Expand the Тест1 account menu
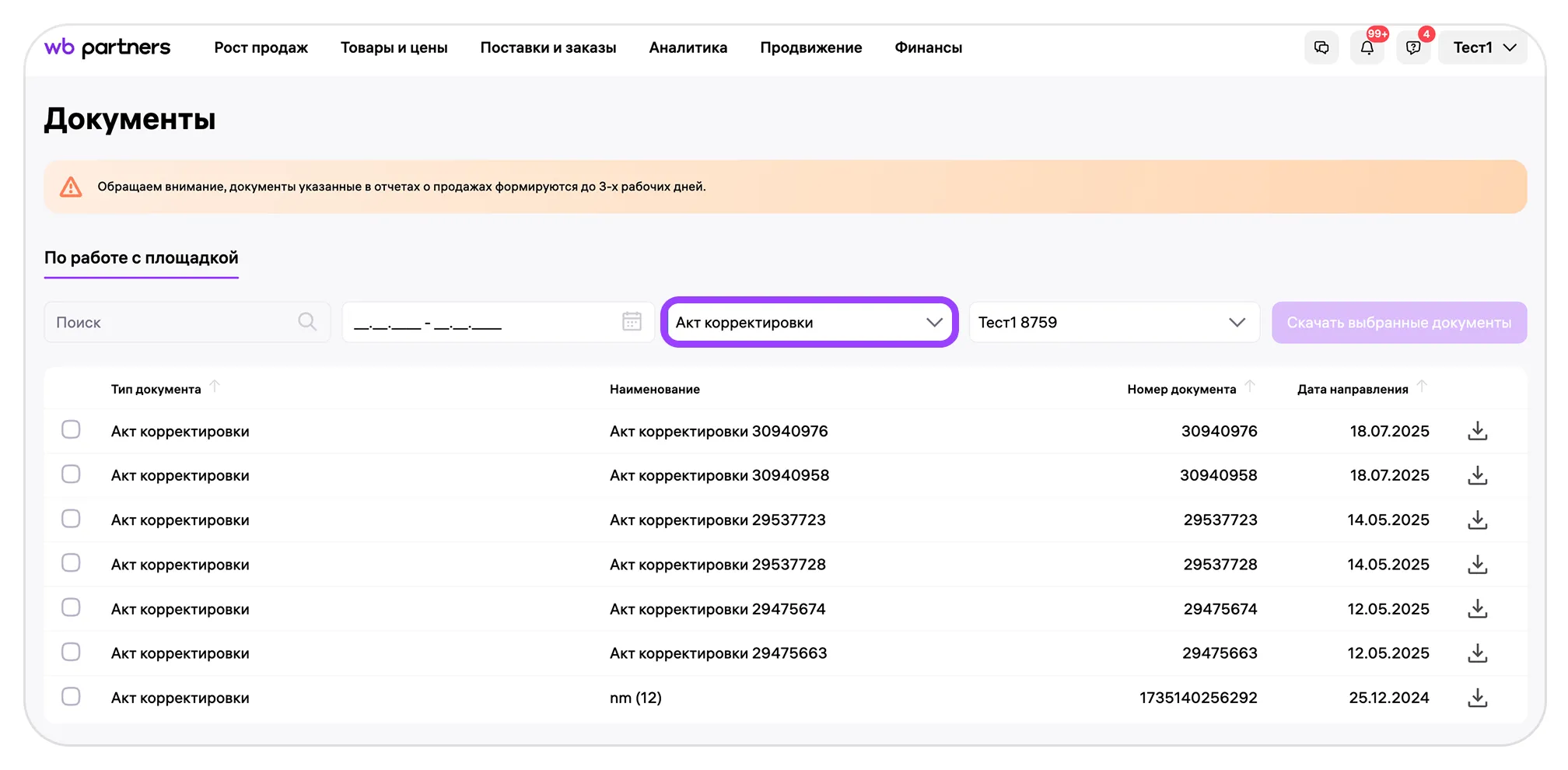Image resolution: width=1568 pixels, height=770 pixels. [x=1483, y=47]
